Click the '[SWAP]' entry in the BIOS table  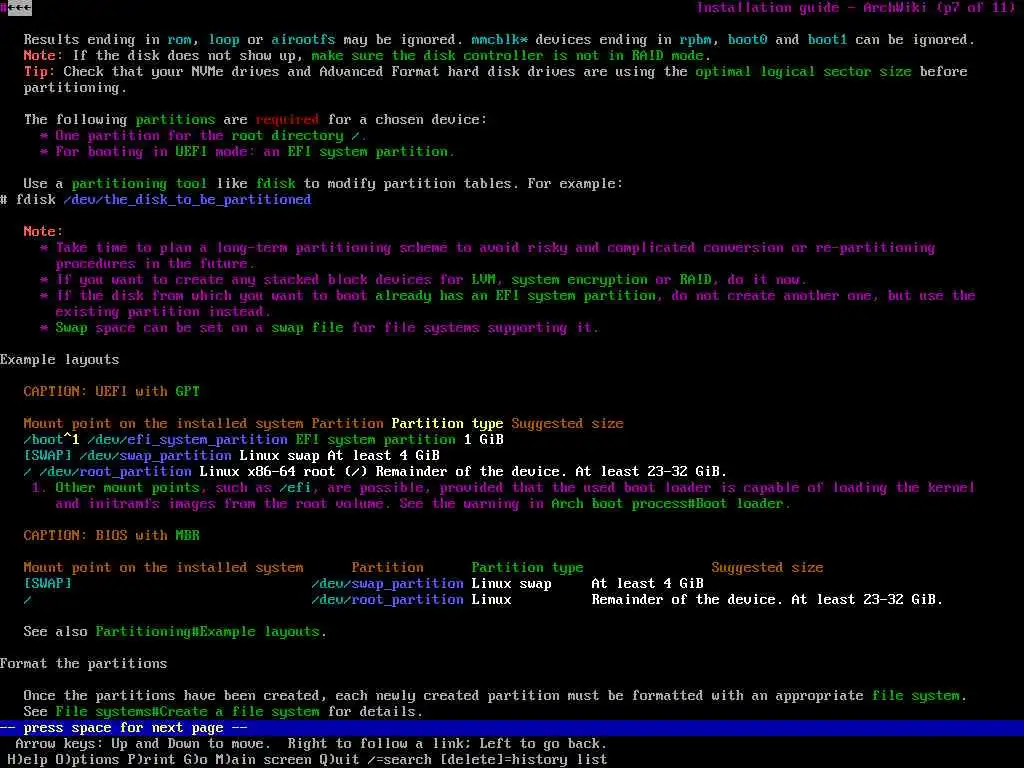[x=48, y=584]
